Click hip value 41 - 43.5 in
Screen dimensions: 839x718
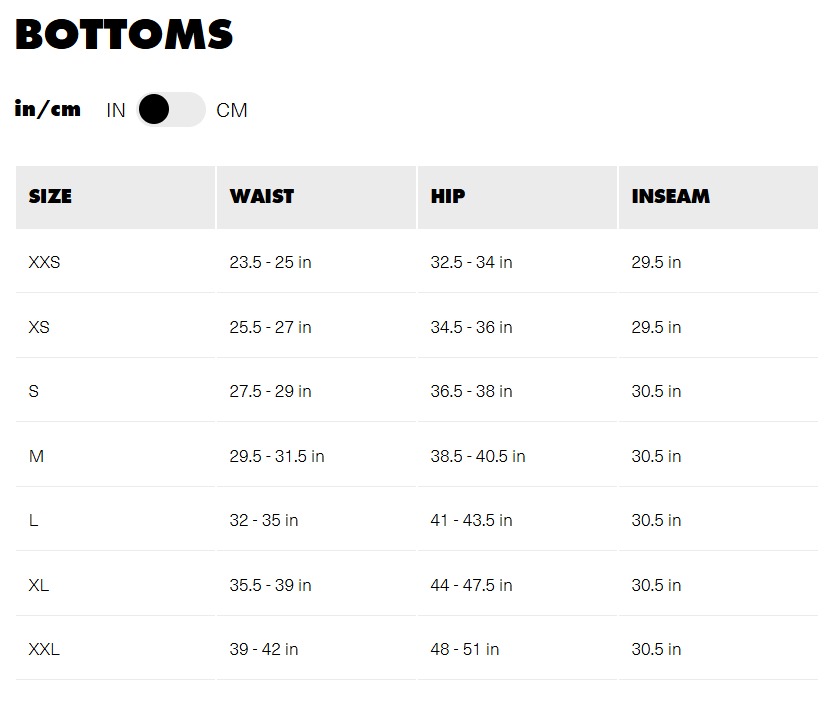tap(471, 521)
